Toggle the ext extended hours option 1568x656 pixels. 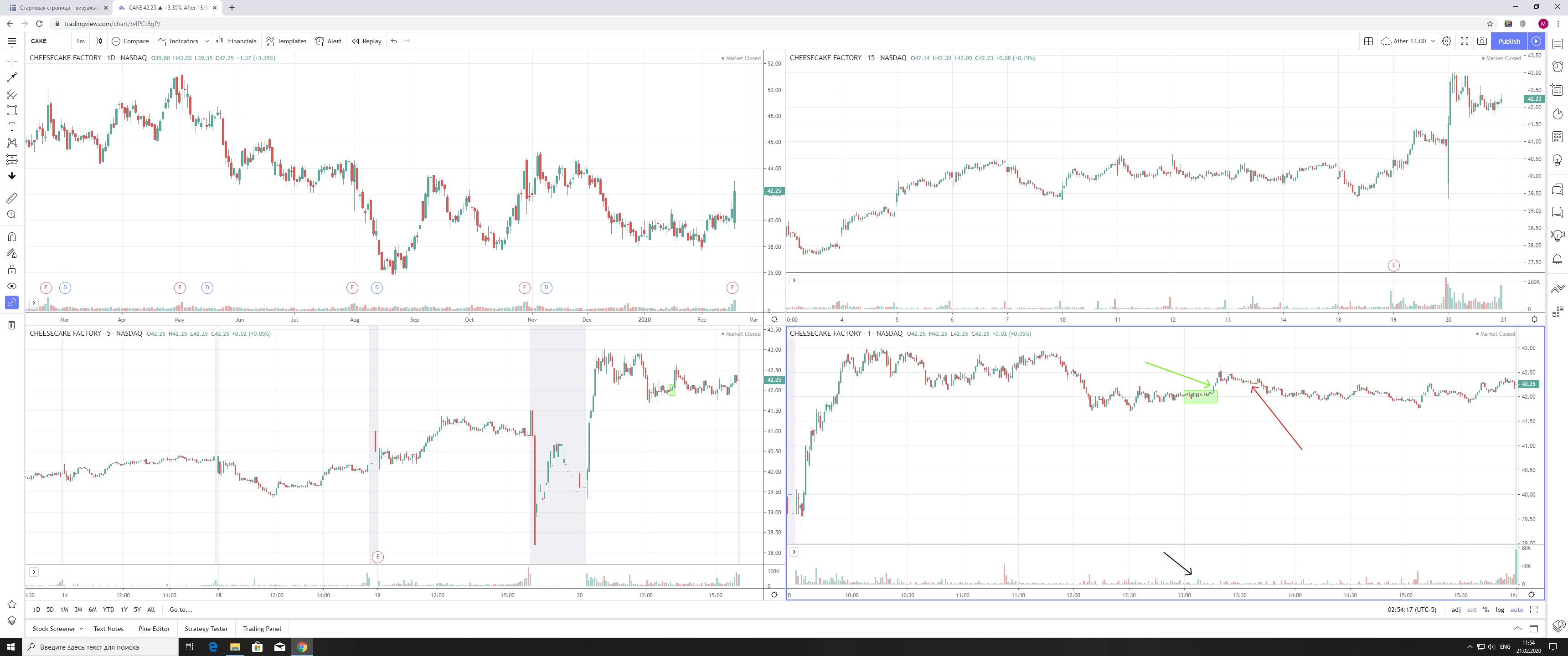[x=1471, y=610]
